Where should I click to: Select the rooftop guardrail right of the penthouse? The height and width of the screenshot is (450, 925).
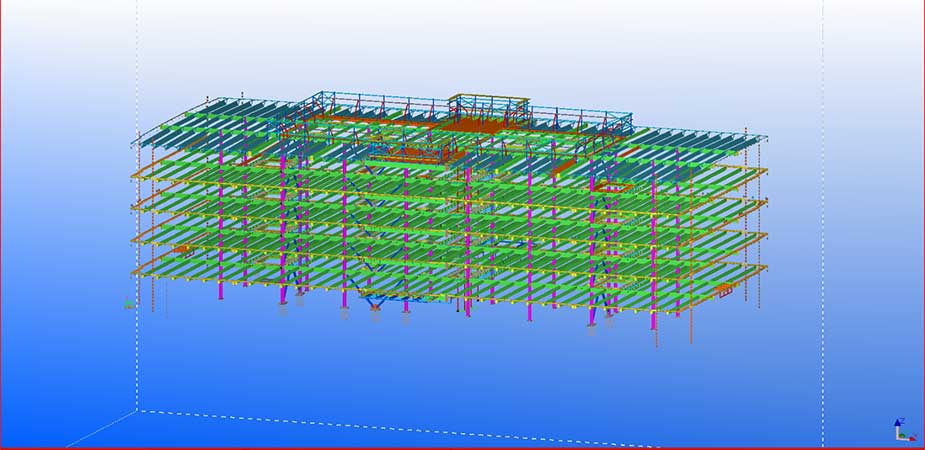(x=580, y=115)
